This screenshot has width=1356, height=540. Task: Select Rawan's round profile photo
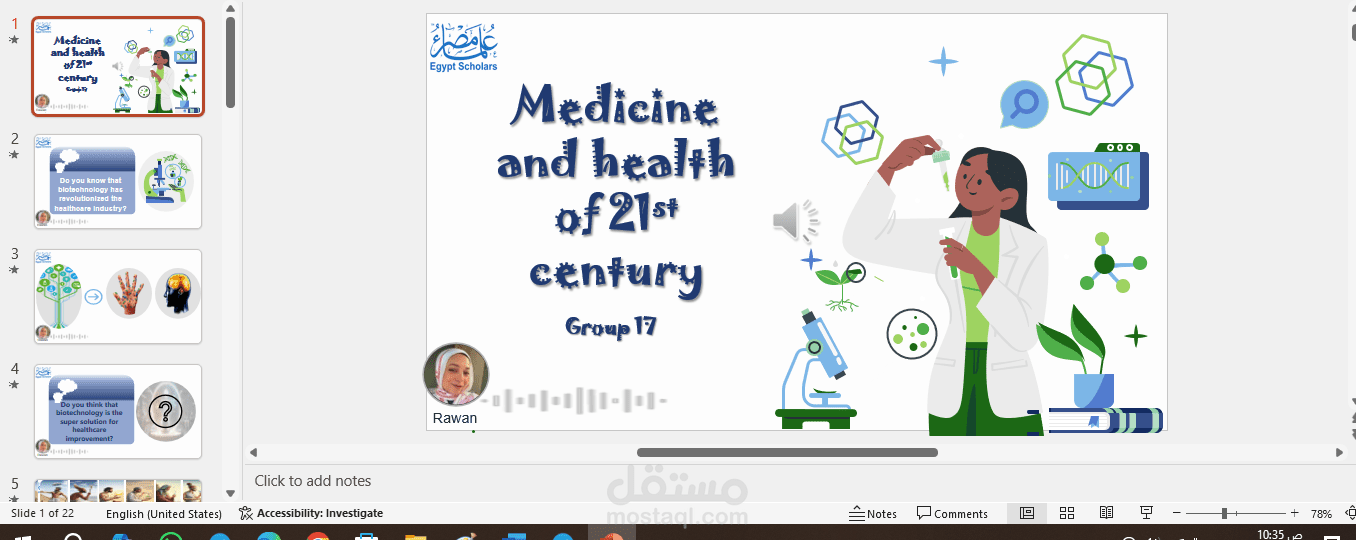pos(456,376)
